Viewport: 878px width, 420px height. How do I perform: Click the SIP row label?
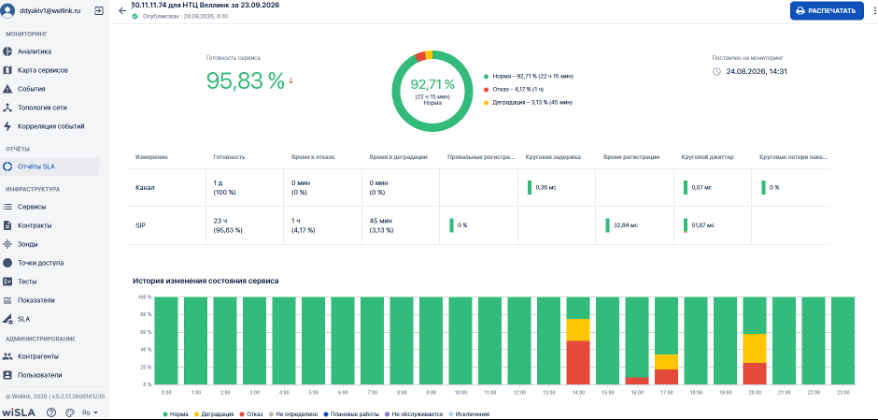(140, 225)
